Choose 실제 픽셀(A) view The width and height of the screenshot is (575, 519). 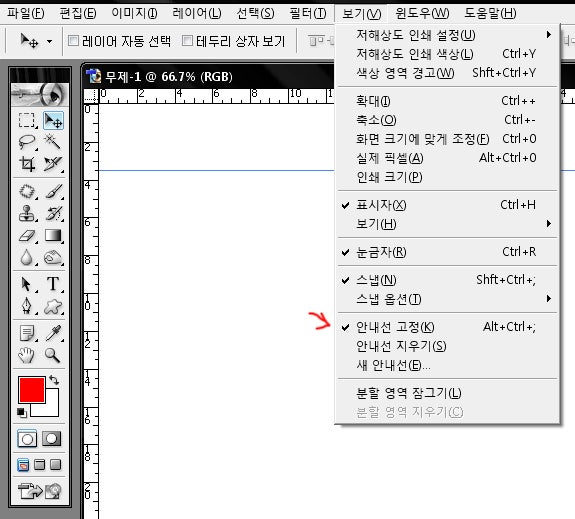pyautogui.click(x=447, y=158)
